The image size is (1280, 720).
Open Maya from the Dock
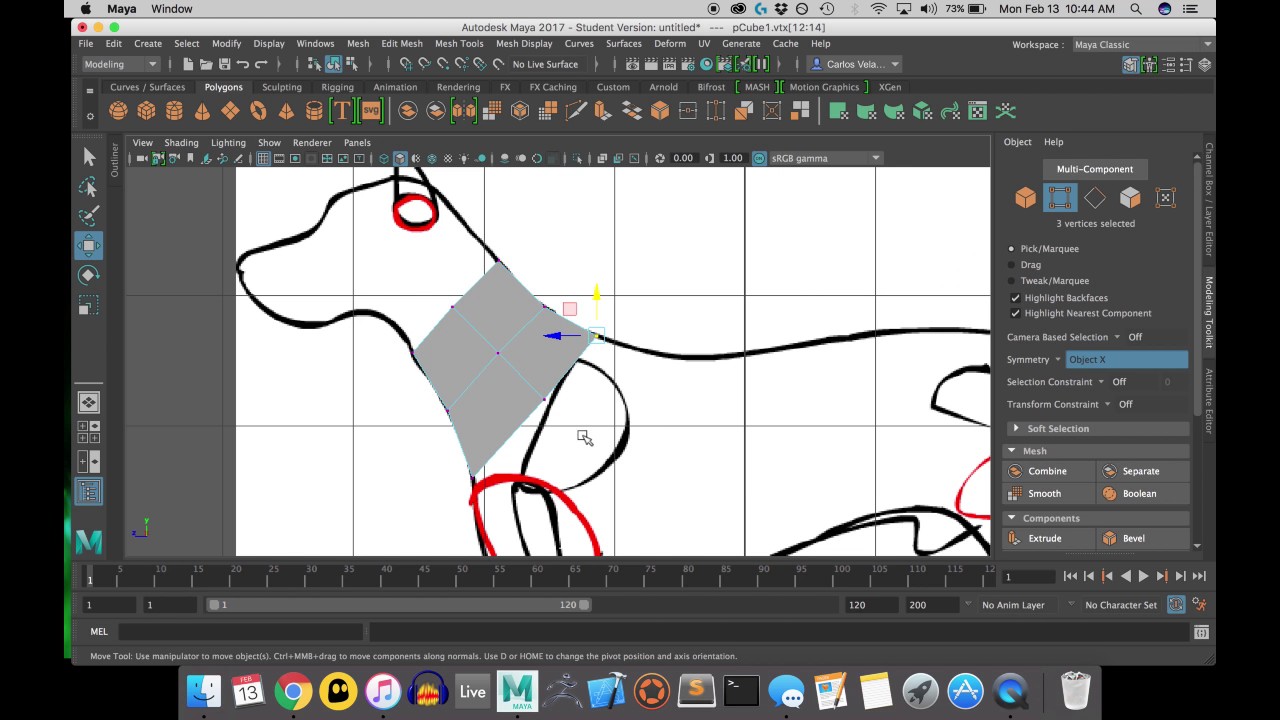pyautogui.click(x=518, y=691)
